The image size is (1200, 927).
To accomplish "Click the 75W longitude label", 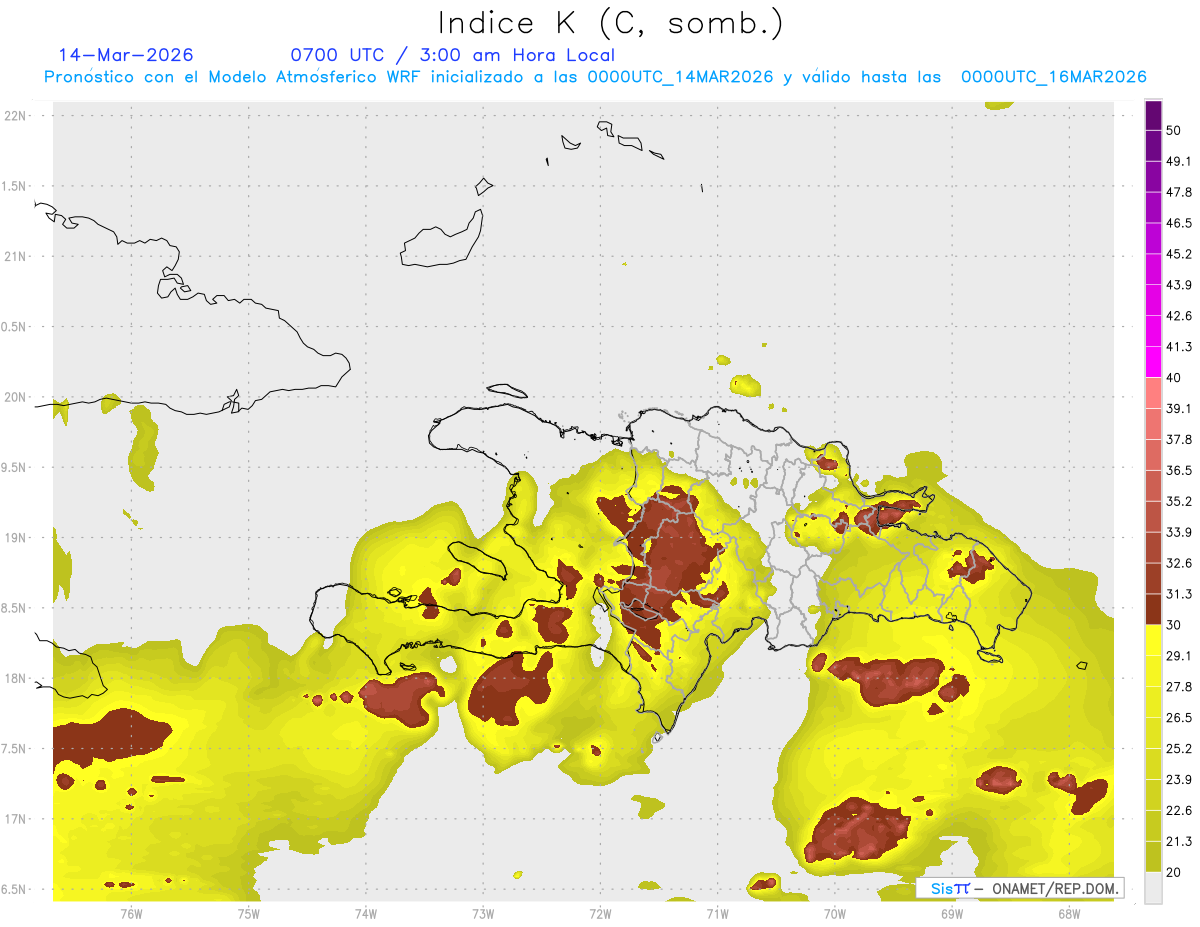I will coord(248,913).
